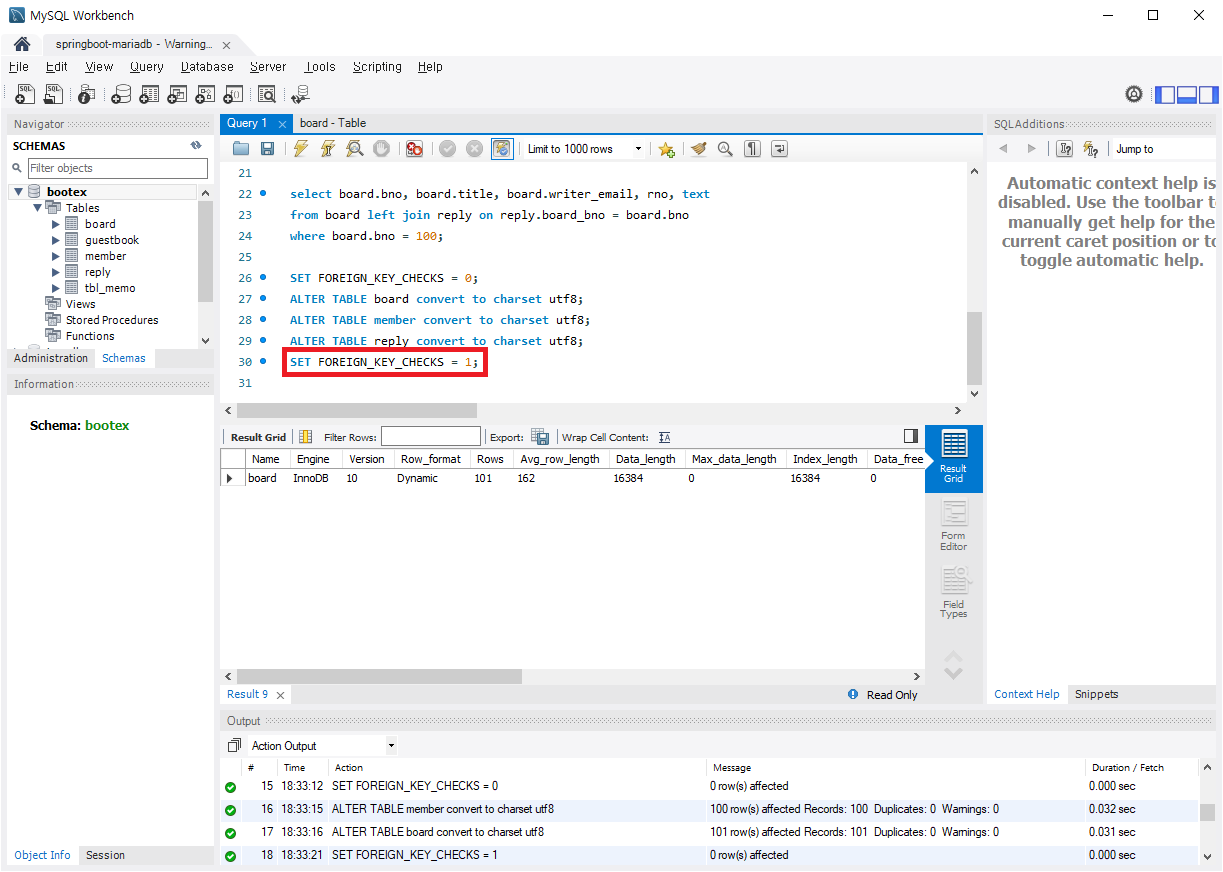Toggle the result side panel icon

(910, 436)
